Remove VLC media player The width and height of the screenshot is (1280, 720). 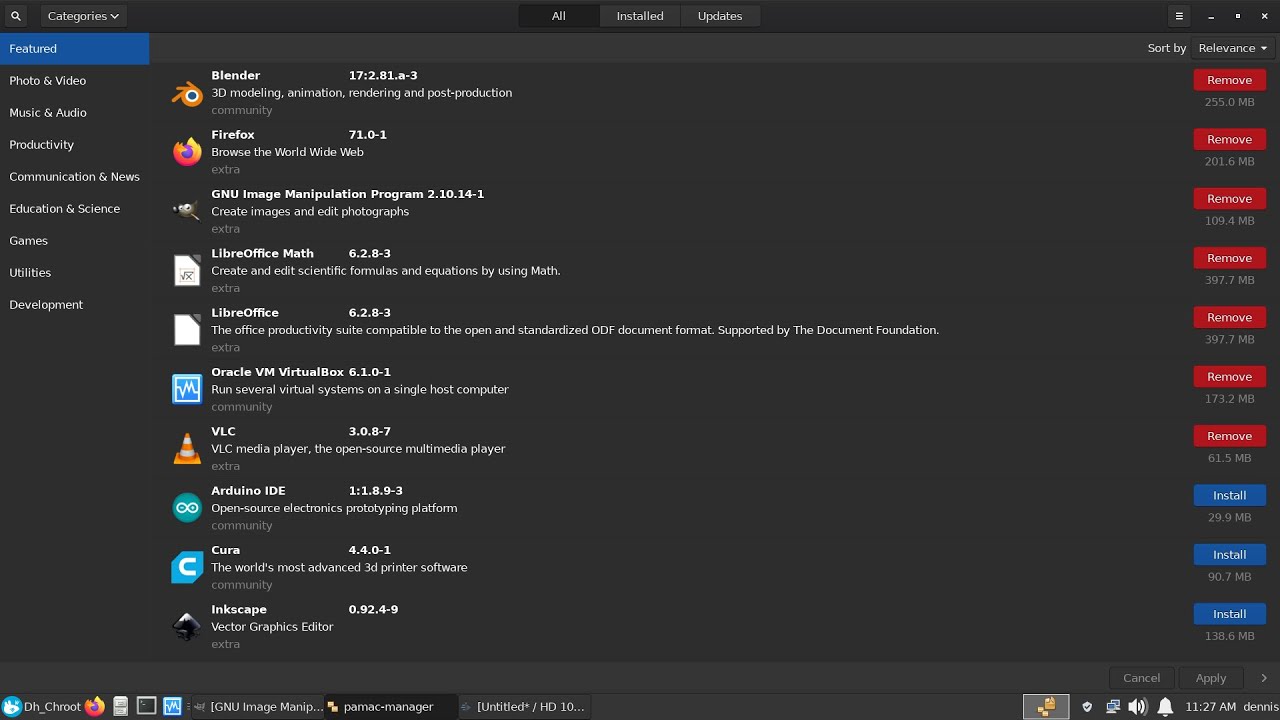point(1229,436)
